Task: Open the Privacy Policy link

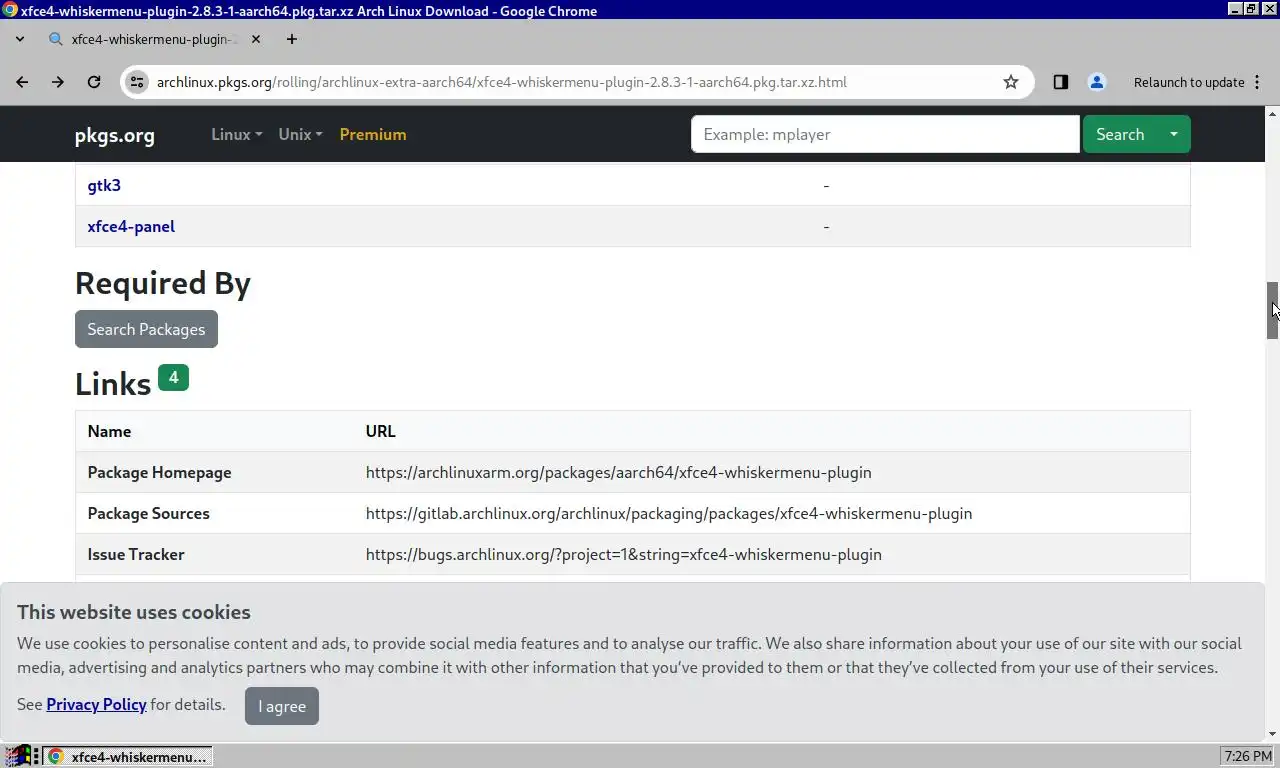Action: point(96,704)
